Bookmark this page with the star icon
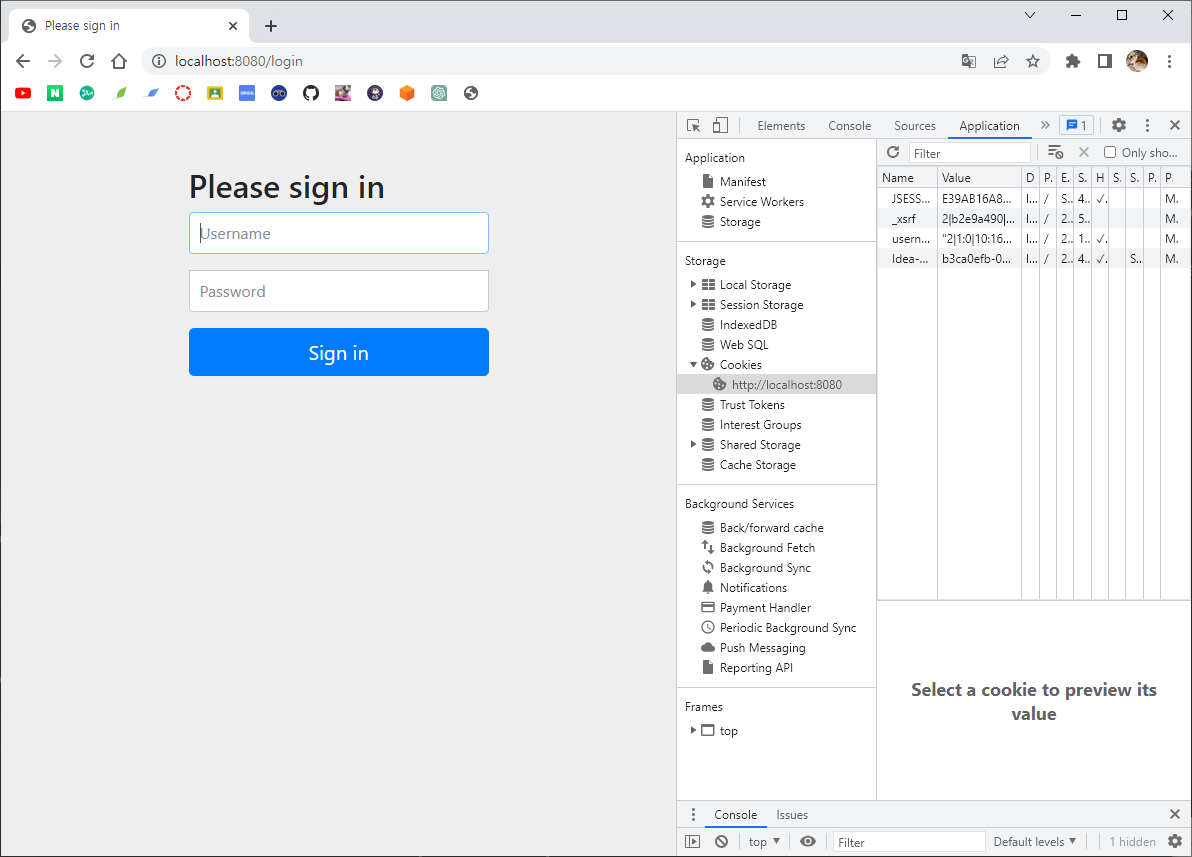1192x857 pixels. tap(1032, 62)
